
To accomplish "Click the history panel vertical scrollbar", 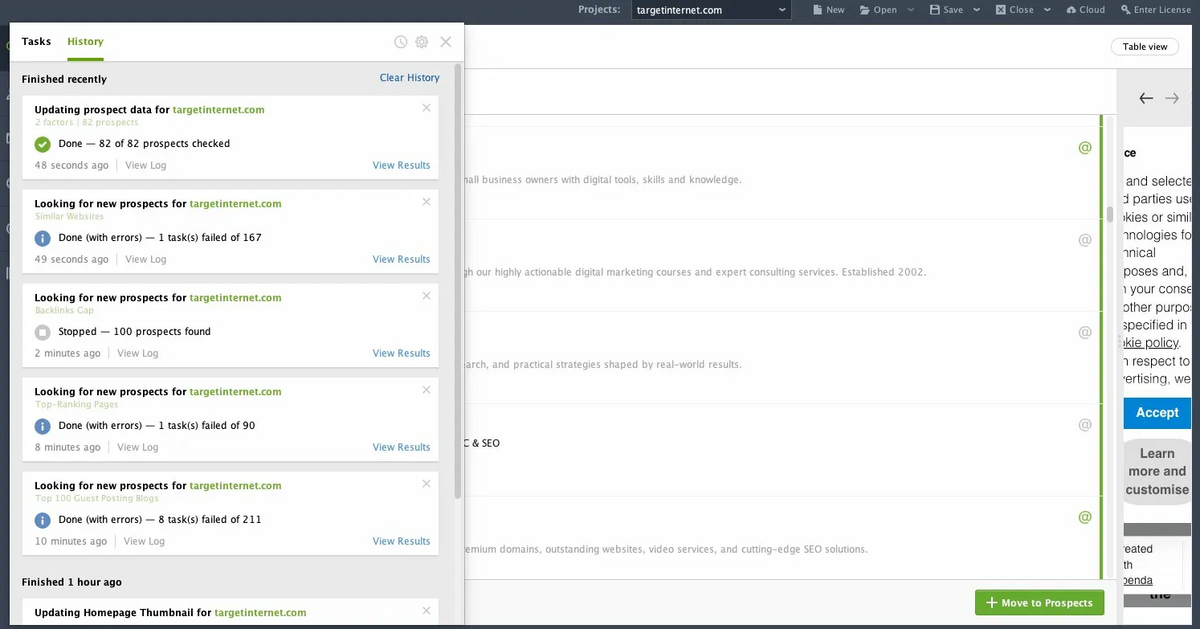I will click(x=458, y=280).
